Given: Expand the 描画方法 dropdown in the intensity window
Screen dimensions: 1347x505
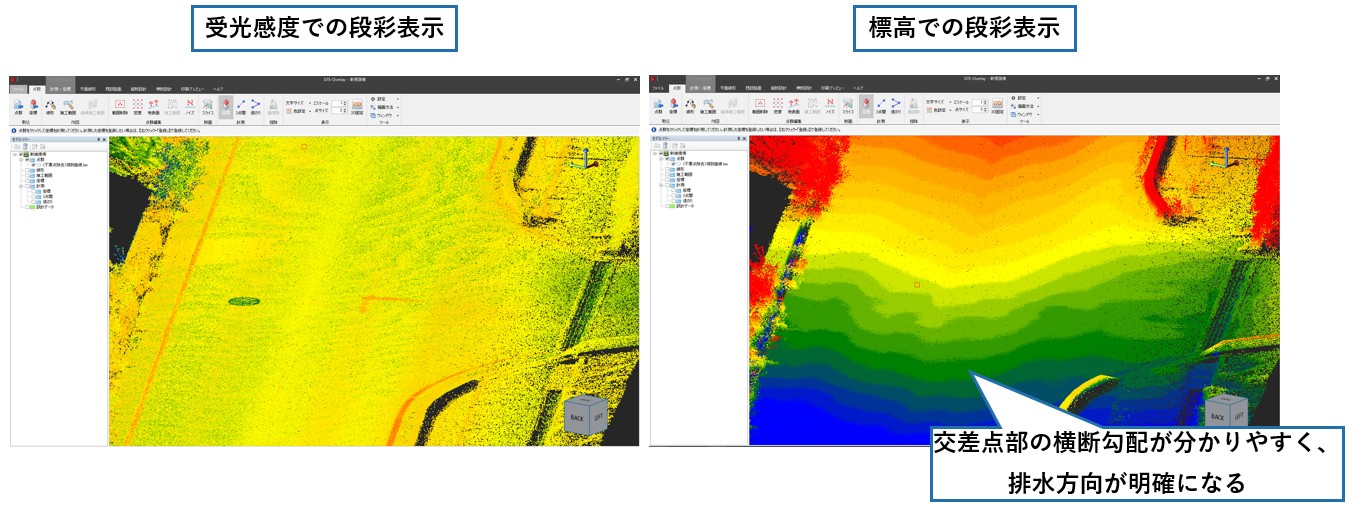Looking at the screenshot, I should click(x=397, y=107).
